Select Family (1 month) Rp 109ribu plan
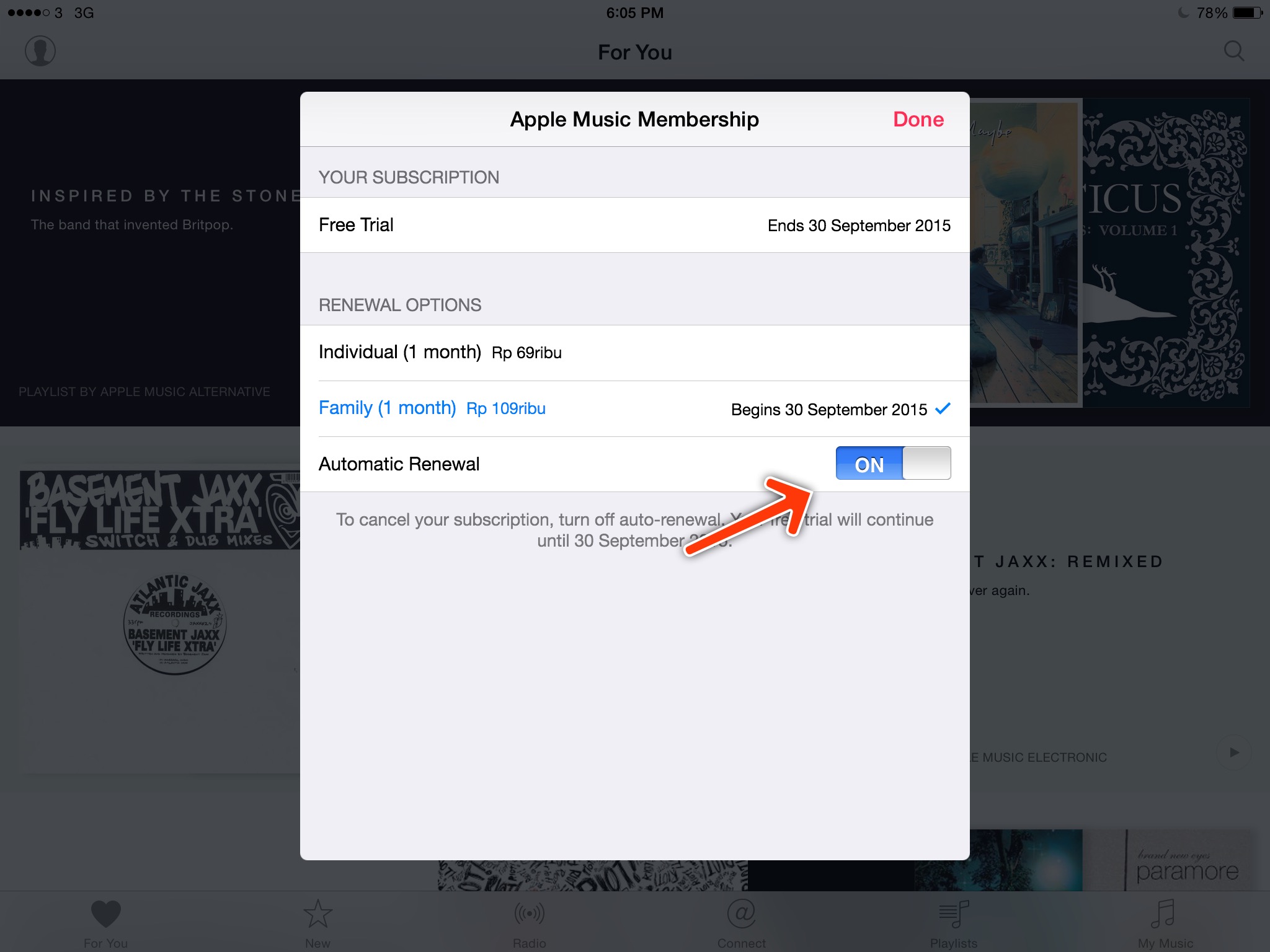Image resolution: width=1270 pixels, height=952 pixels. click(x=635, y=408)
